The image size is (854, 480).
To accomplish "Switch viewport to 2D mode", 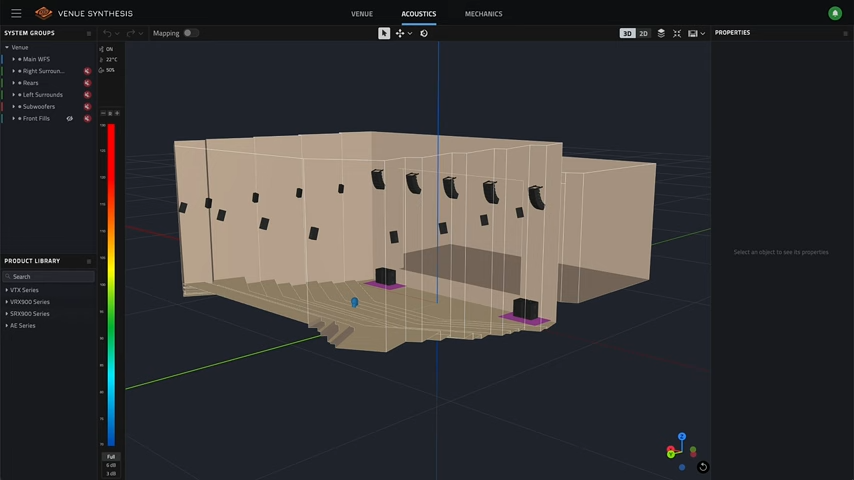I will click(x=643, y=33).
